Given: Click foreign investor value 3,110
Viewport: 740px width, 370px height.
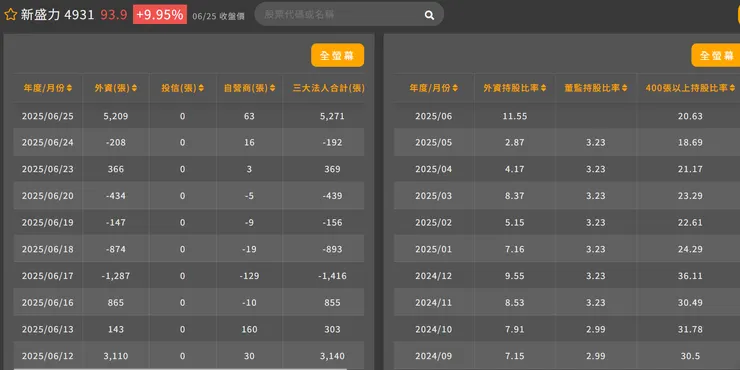Looking at the screenshot, I should tap(116, 356).
